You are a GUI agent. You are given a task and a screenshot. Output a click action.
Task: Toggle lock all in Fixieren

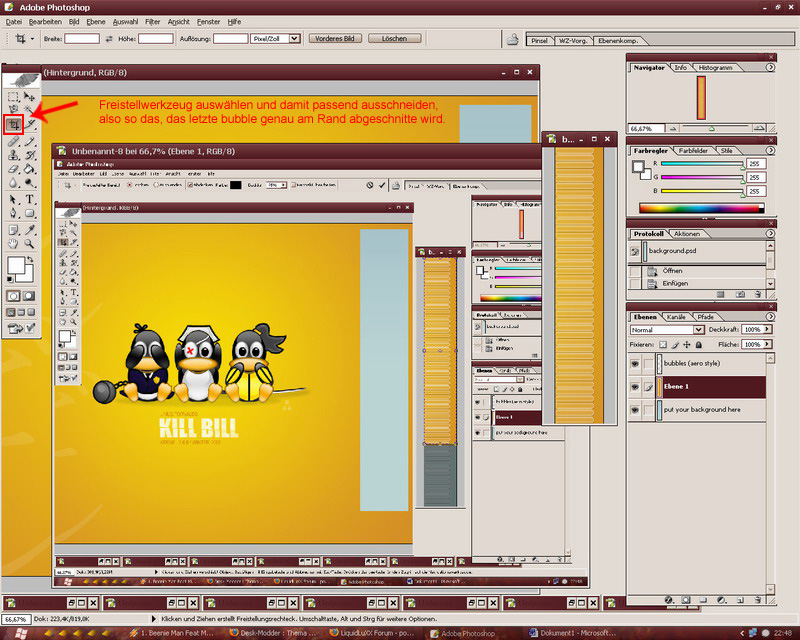(699, 344)
